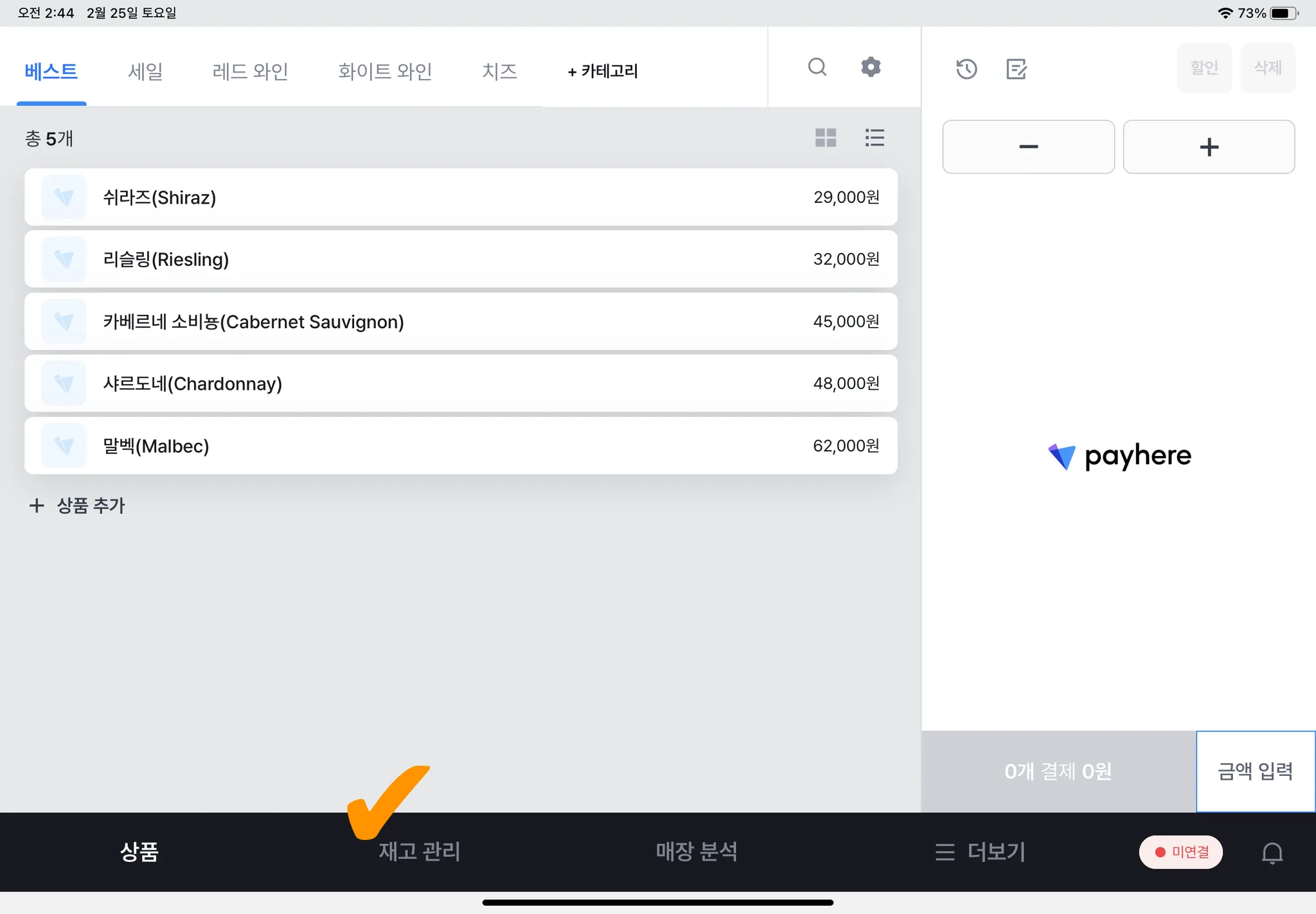Screen dimensions: 1316x914
Task: Switch to the 치즈 category tab
Action: [x=499, y=71]
